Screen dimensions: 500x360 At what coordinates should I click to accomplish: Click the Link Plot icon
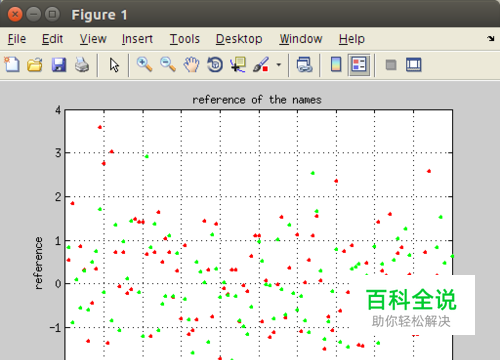(304, 65)
